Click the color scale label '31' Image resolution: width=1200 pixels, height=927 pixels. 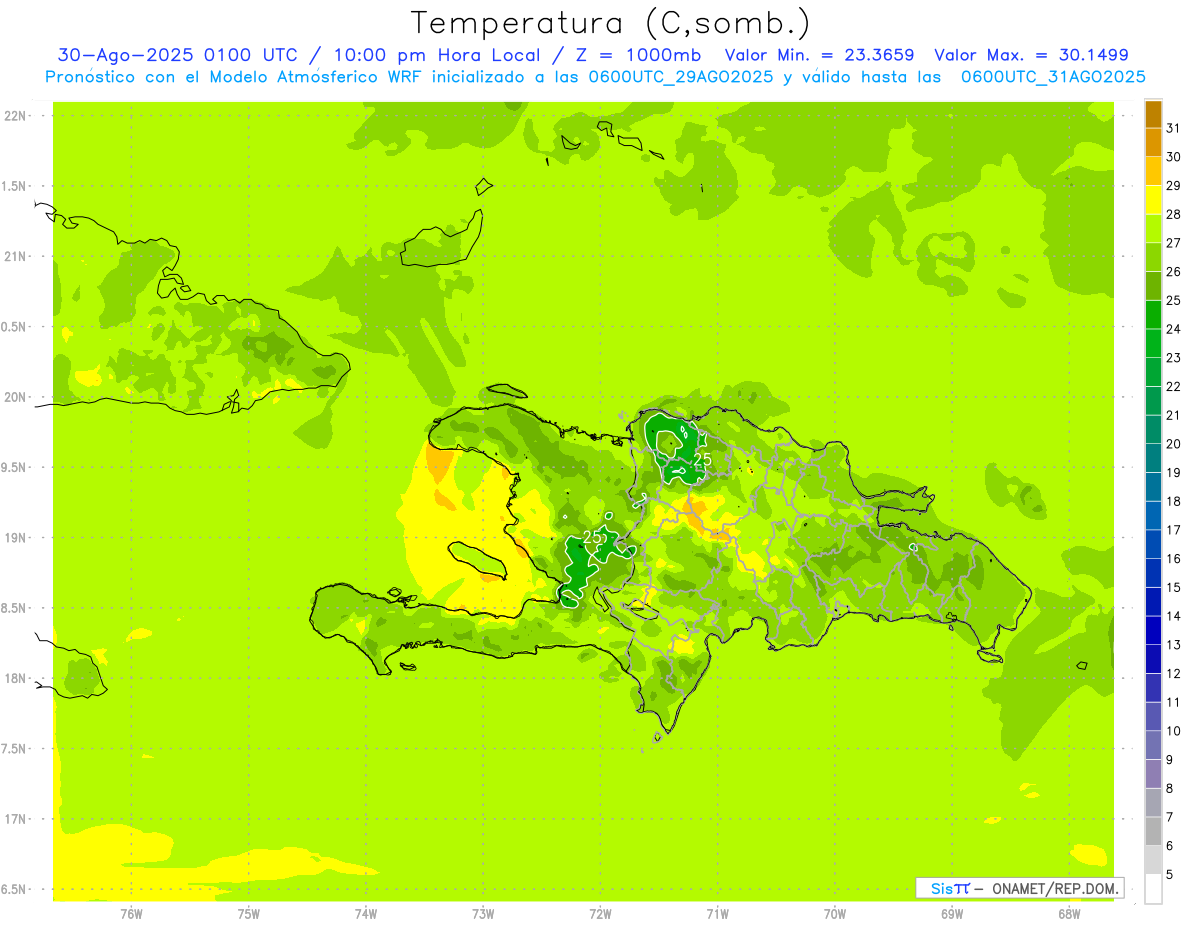click(1174, 128)
